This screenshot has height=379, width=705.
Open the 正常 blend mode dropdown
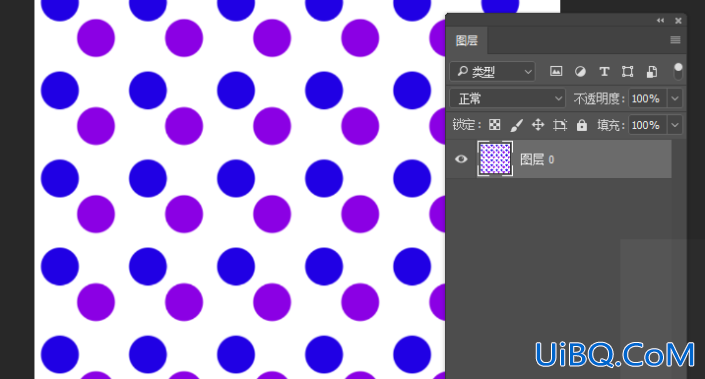point(508,98)
